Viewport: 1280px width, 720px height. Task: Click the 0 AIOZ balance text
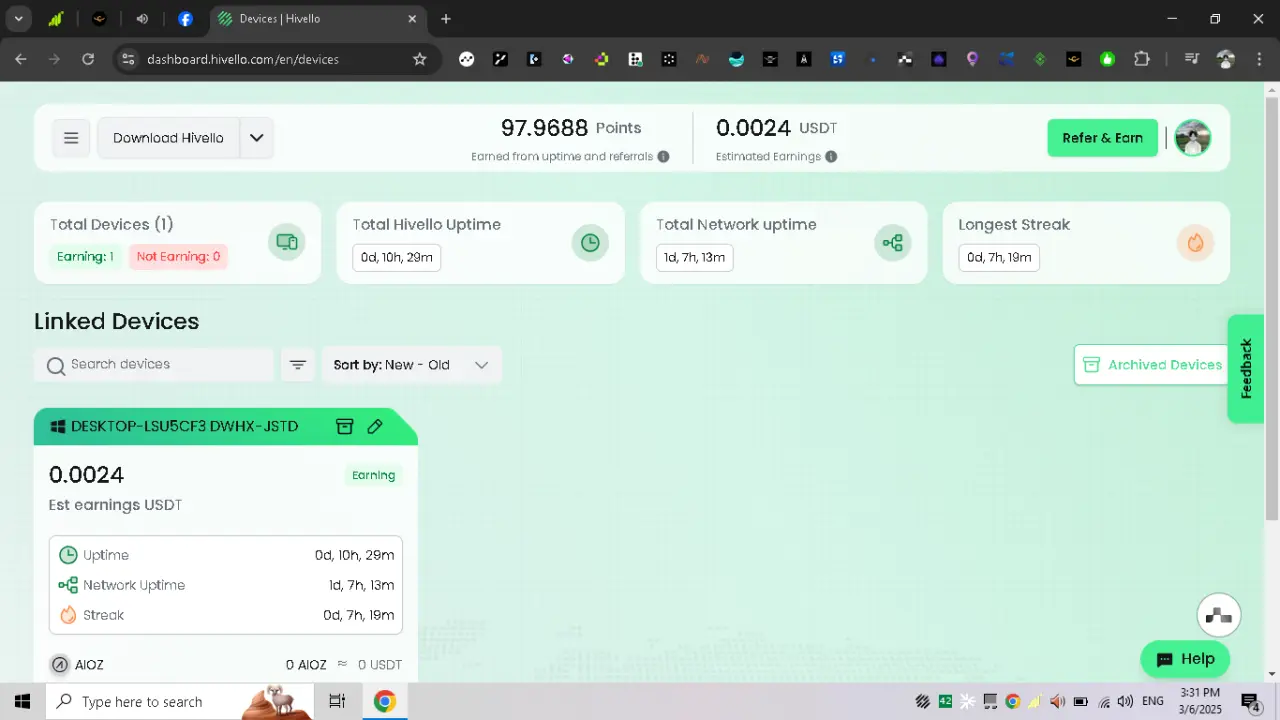coord(306,665)
